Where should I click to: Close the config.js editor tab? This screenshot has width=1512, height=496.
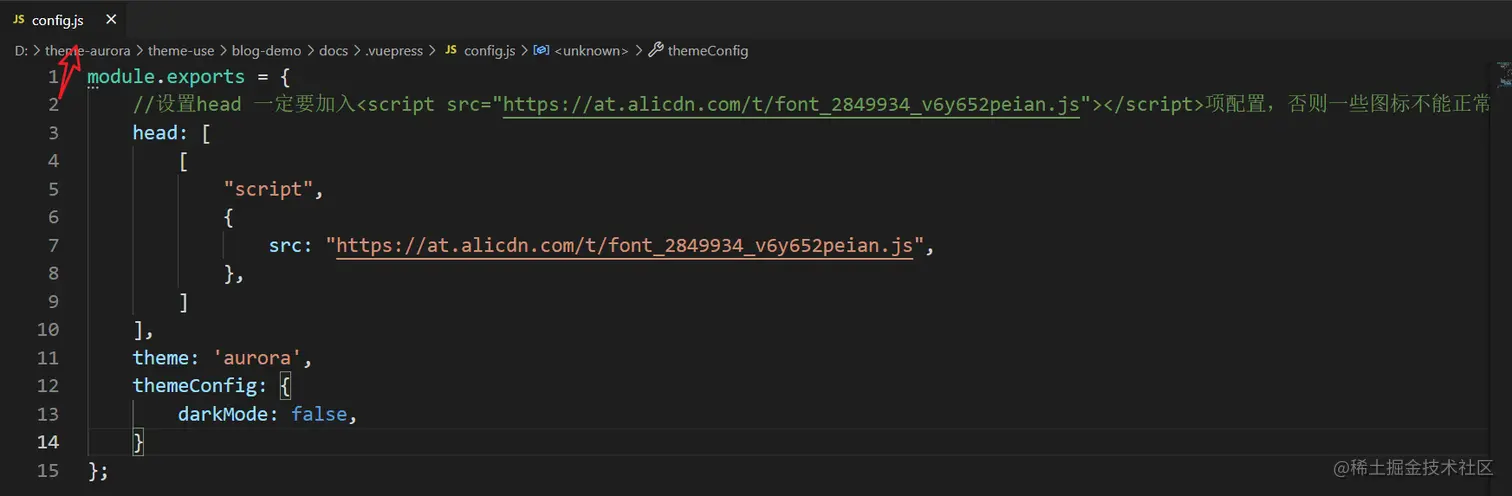pos(110,20)
